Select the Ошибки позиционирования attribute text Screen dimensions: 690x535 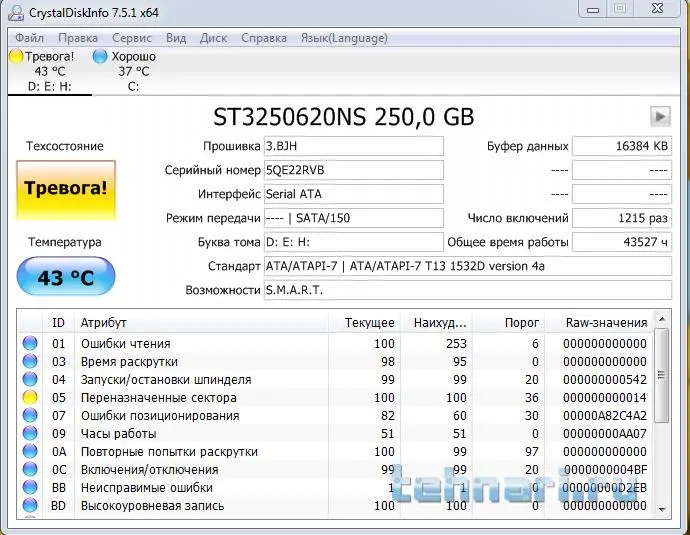pyautogui.click(x=160, y=416)
